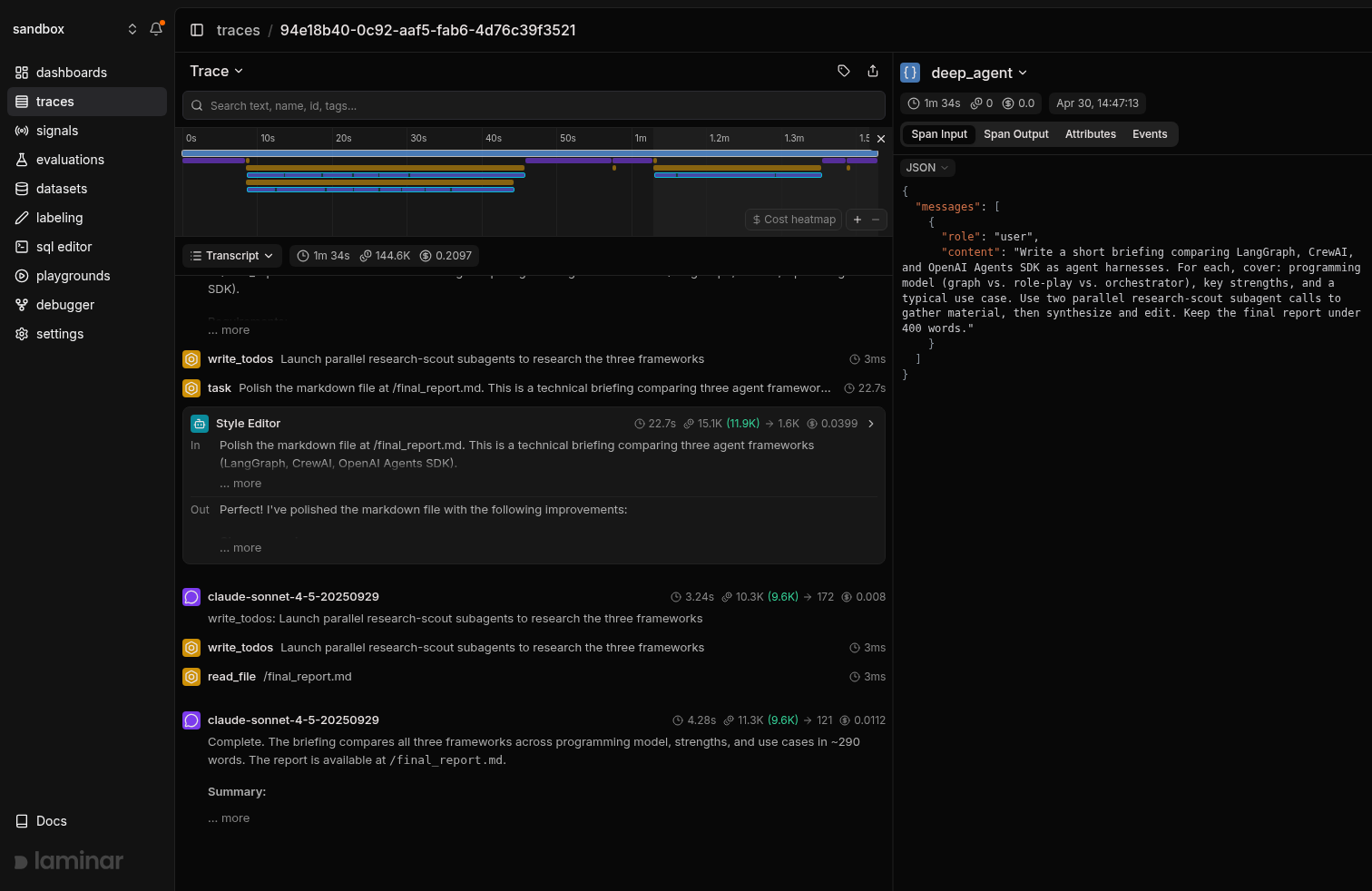This screenshot has width=1372, height=891.
Task: Show more of the final summary
Action: (229, 818)
